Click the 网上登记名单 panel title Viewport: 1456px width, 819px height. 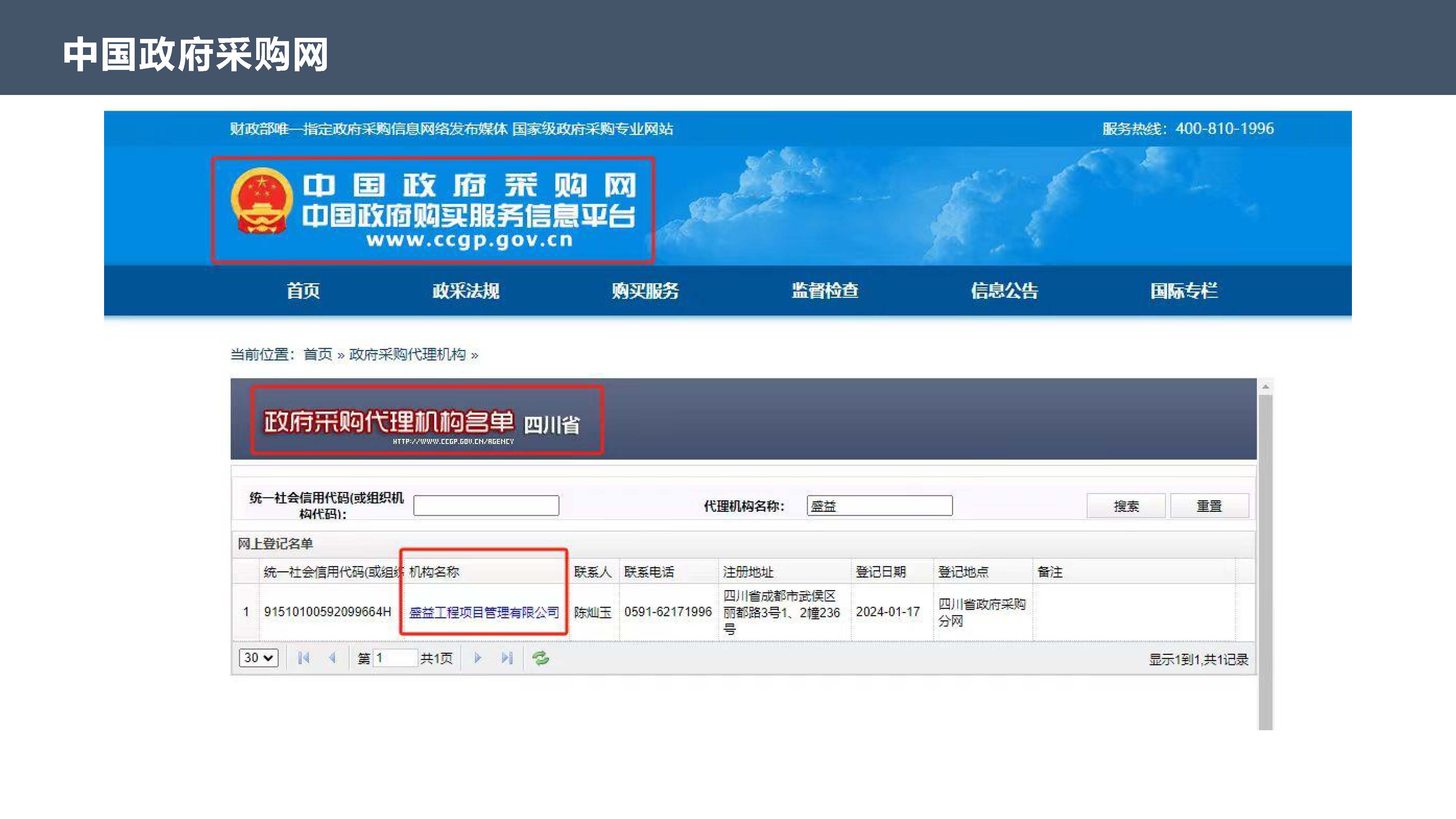click(275, 544)
